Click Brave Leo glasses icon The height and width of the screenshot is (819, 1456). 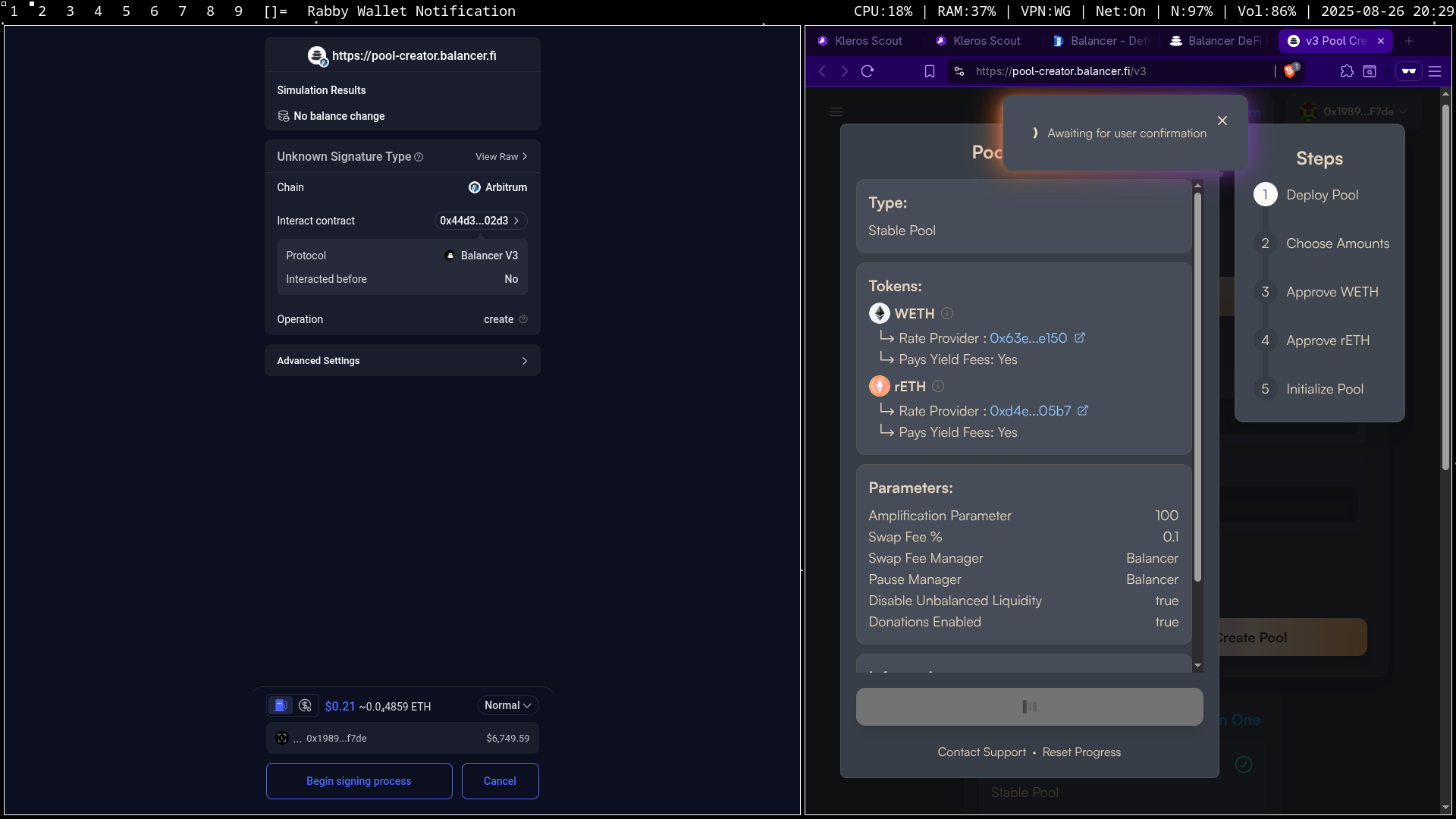point(1409,71)
